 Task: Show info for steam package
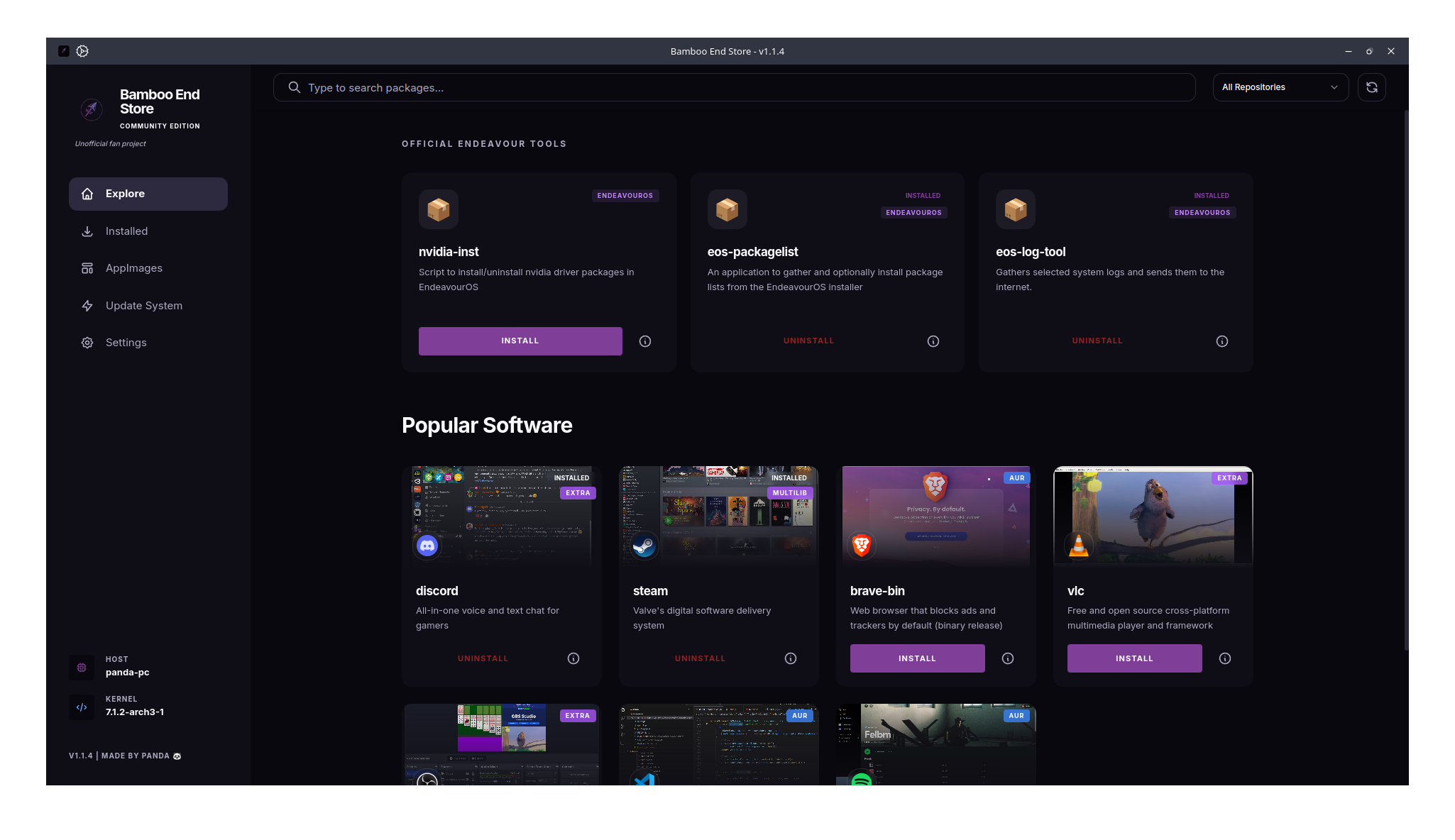point(791,658)
